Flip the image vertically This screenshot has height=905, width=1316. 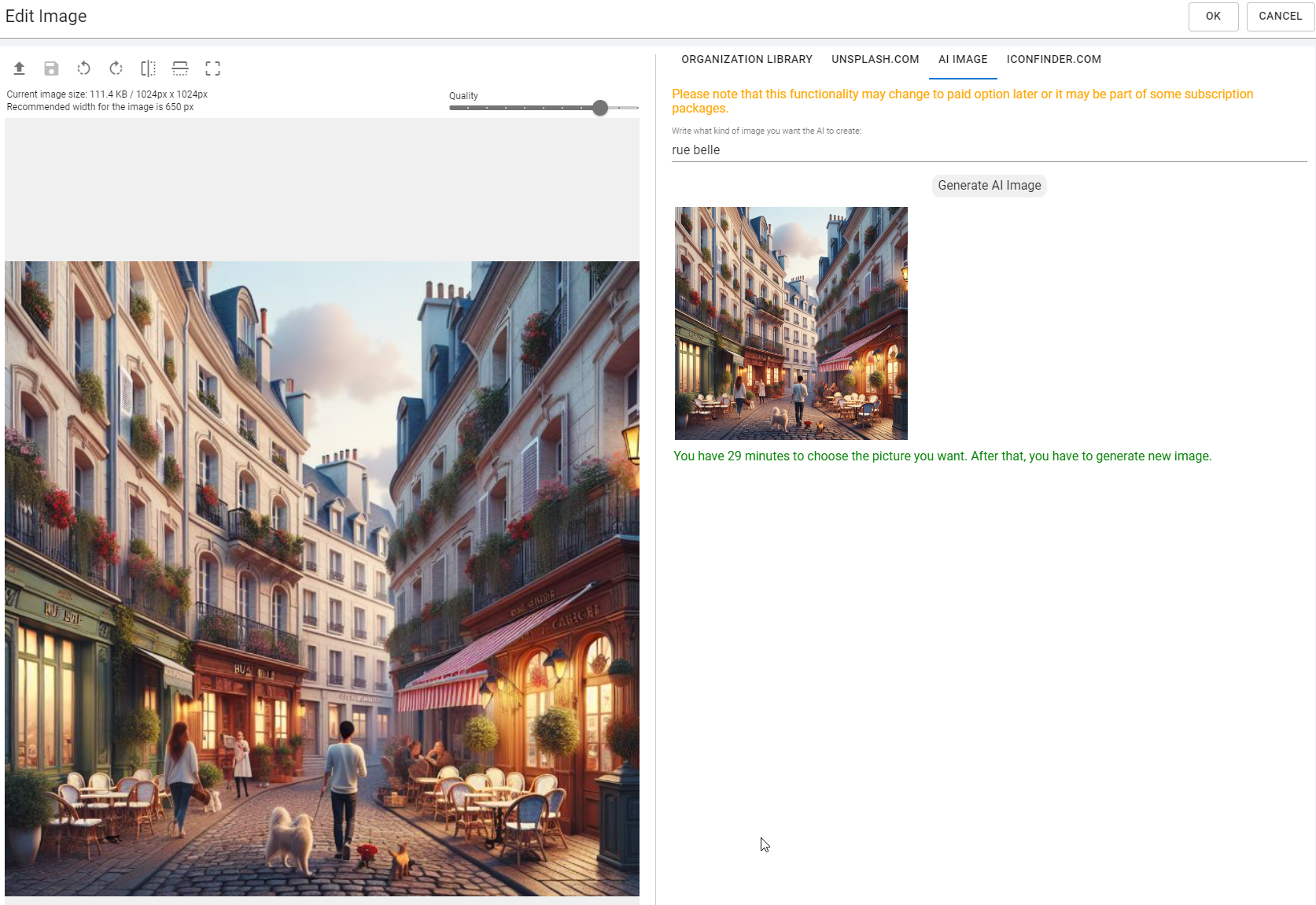point(180,68)
